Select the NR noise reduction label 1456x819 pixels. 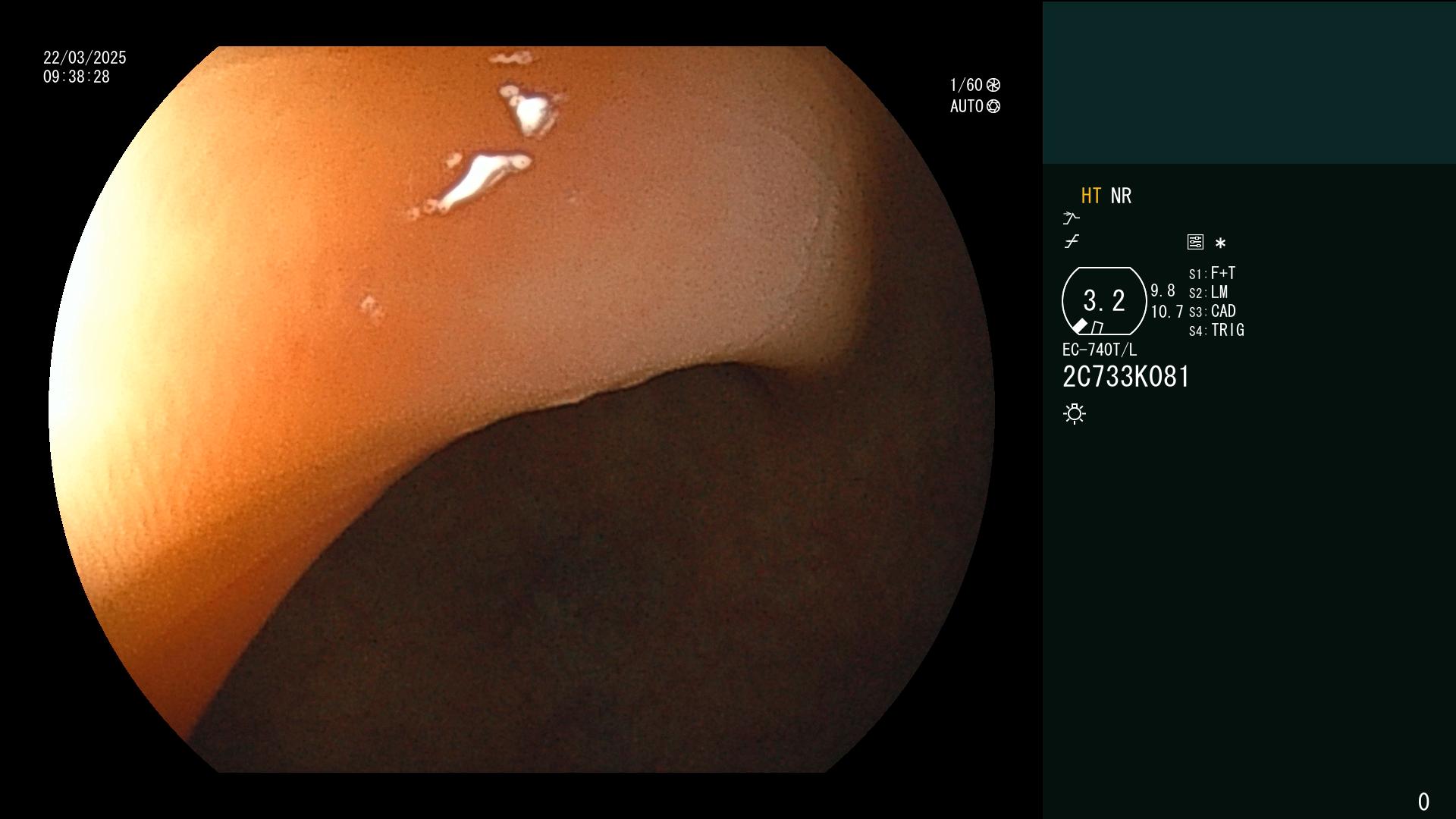(1121, 196)
